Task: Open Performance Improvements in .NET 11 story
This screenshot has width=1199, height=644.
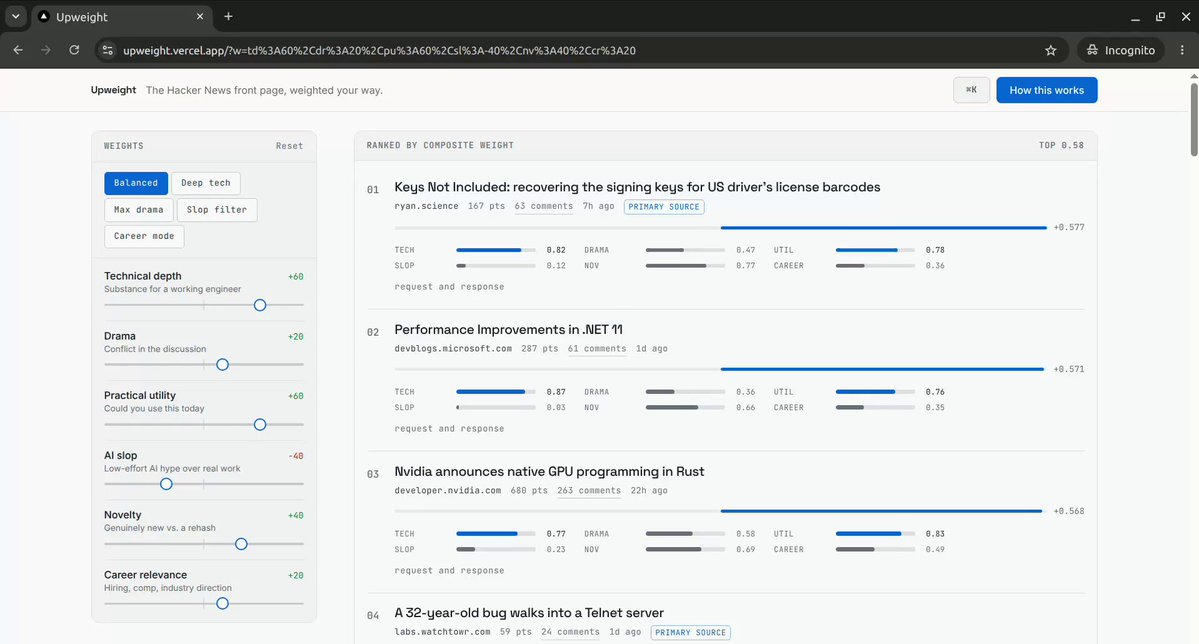Action: [509, 330]
